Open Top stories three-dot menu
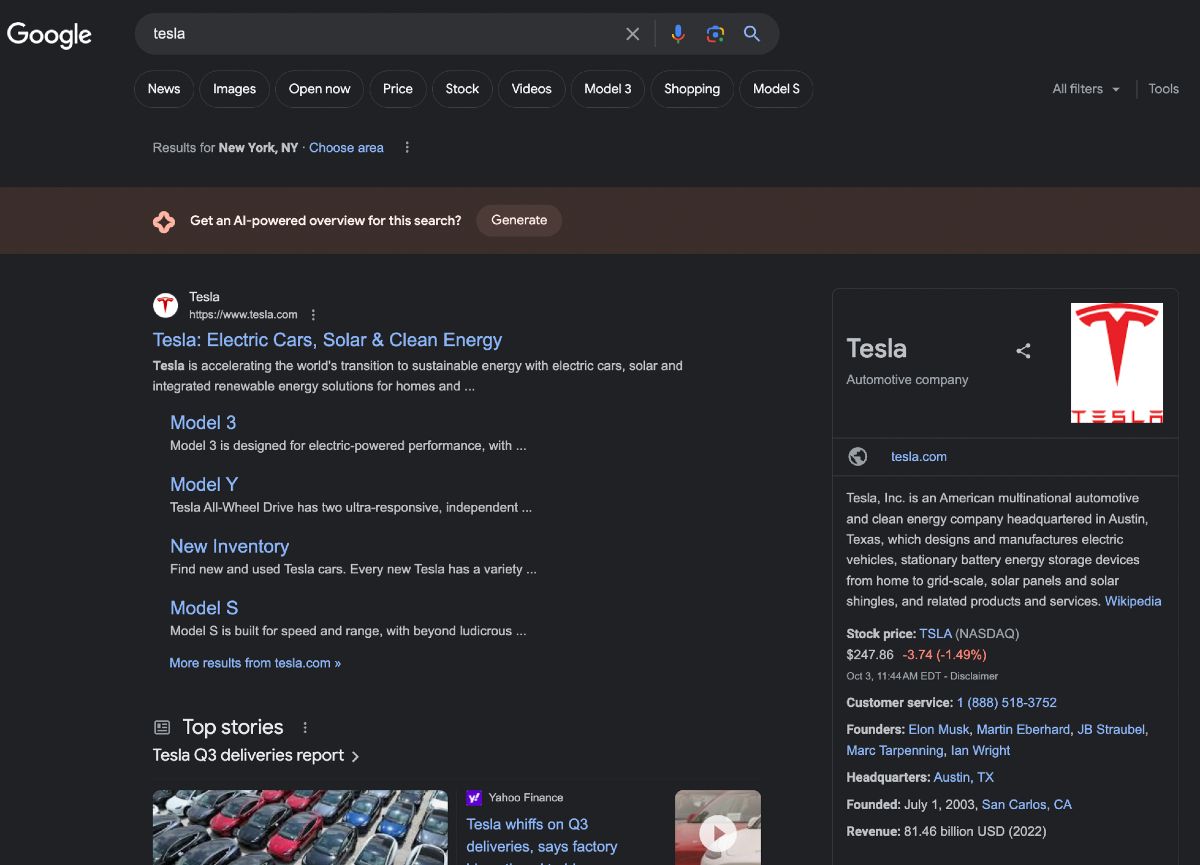Screen dimensions: 1200x865 tap(306, 727)
